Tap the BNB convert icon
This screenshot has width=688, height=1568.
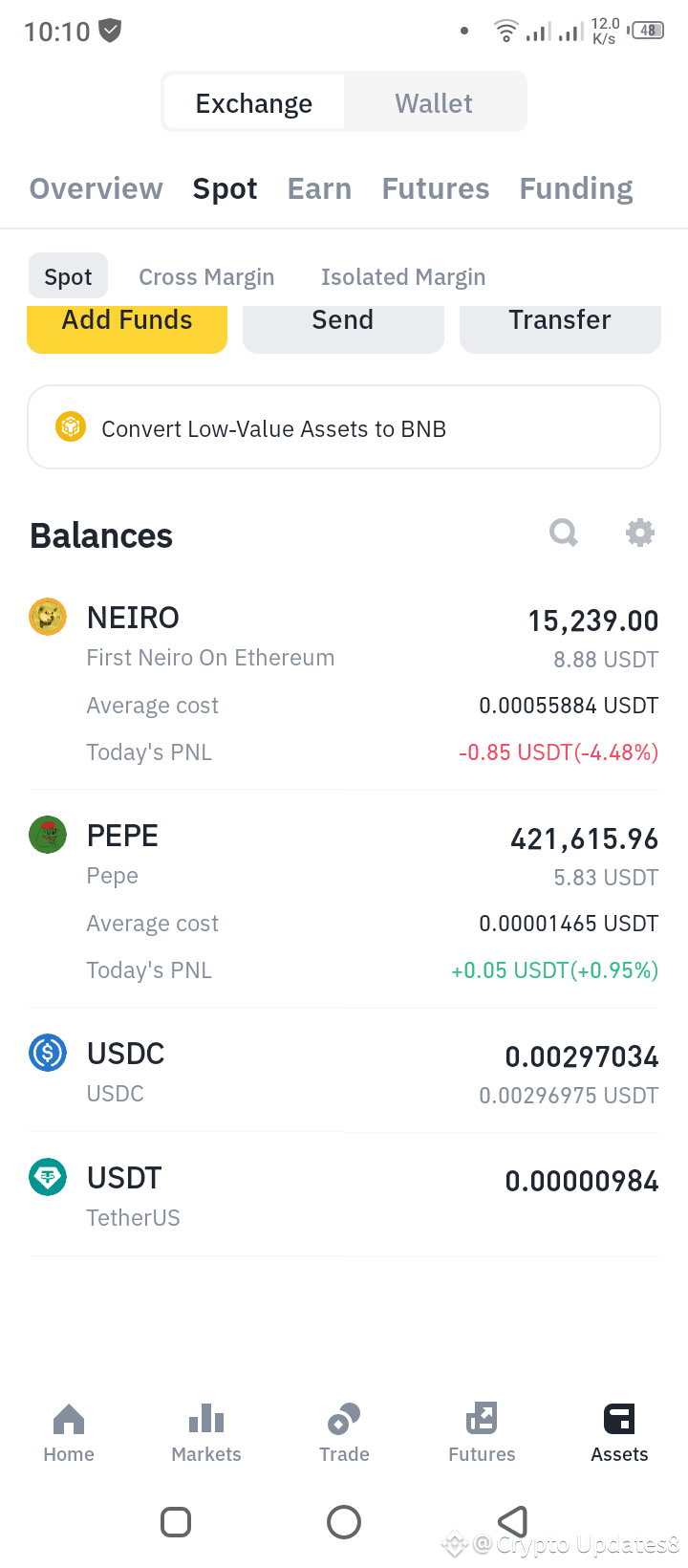click(x=71, y=426)
